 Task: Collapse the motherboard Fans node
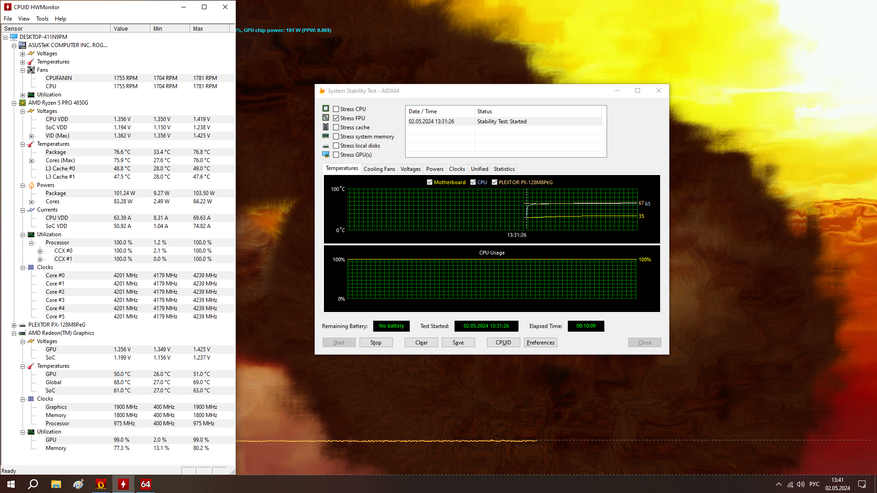(x=23, y=70)
